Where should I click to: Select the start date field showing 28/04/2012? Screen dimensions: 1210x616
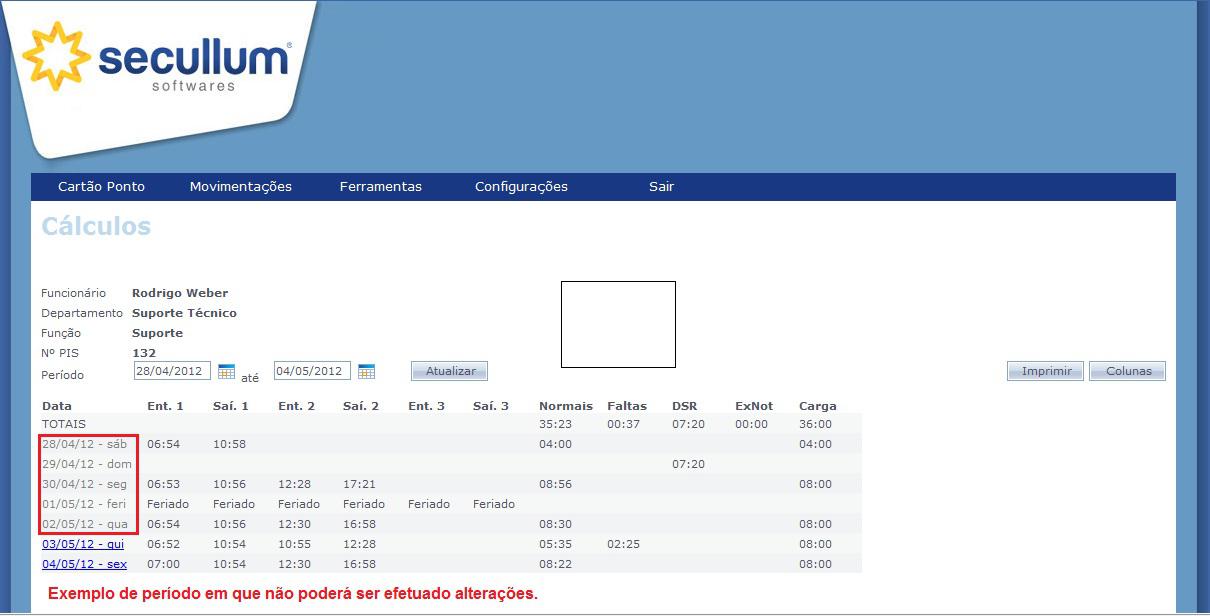click(172, 370)
